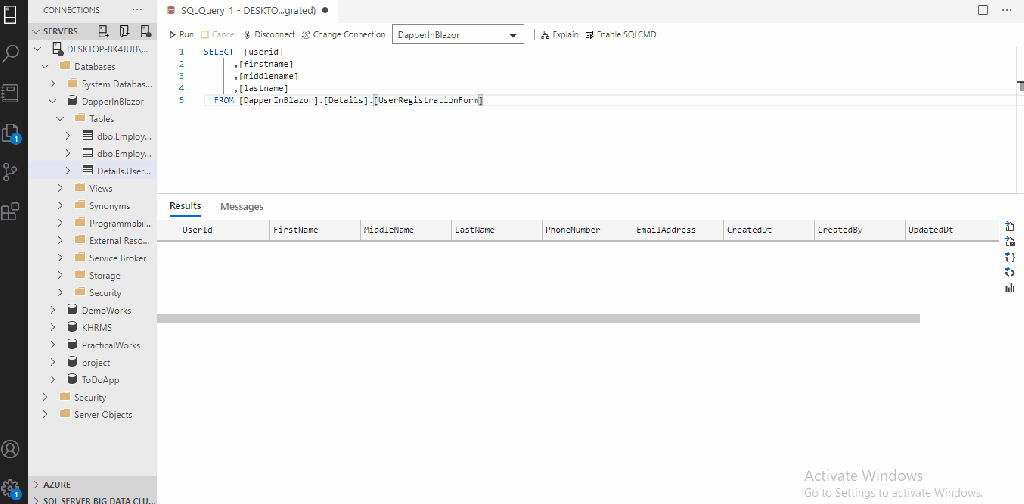Screen dimensions: 1024x504
Task: Expand the Views folder in tree
Action: tap(100, 188)
